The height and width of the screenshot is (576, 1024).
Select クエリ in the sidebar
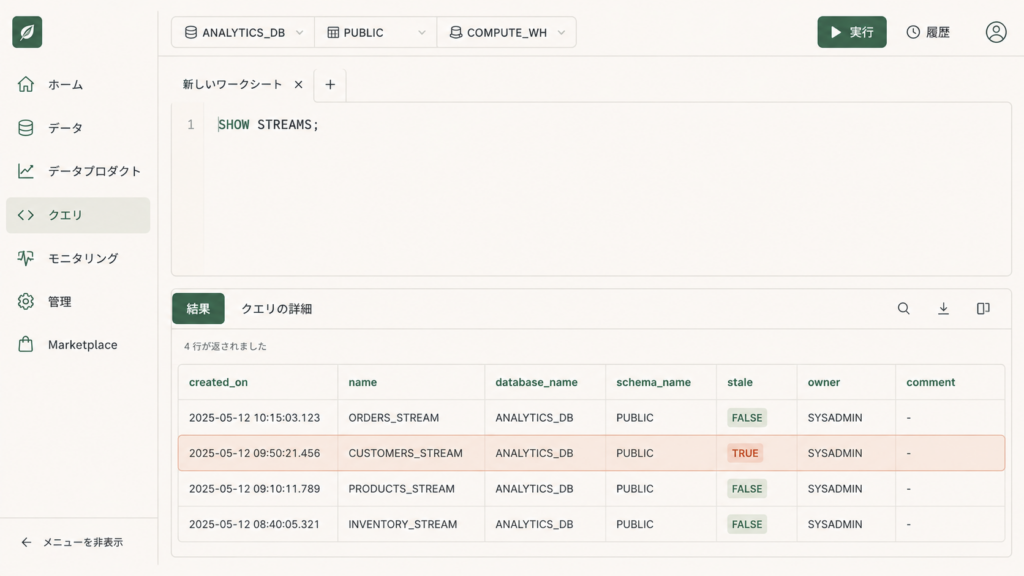(78, 215)
